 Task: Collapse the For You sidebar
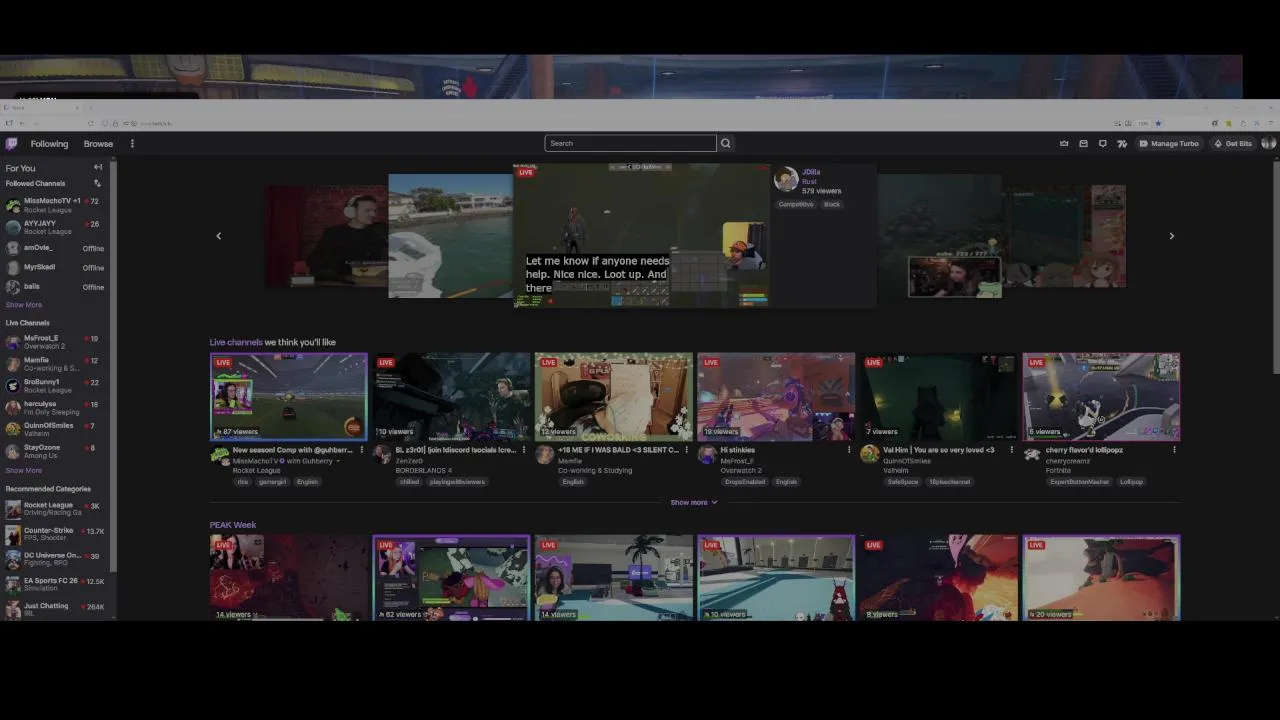tap(98, 167)
